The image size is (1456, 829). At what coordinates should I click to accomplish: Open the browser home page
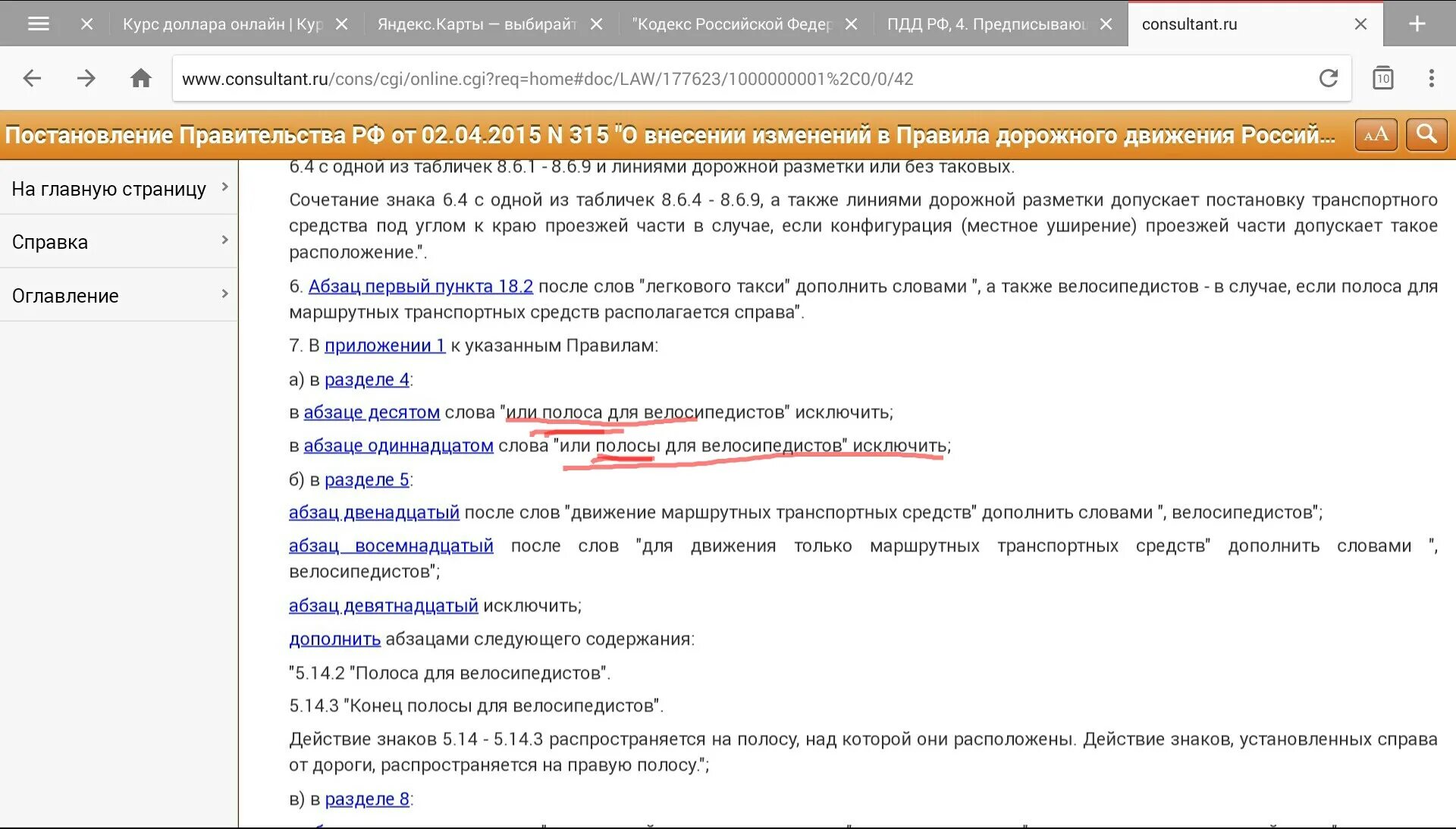pos(140,78)
